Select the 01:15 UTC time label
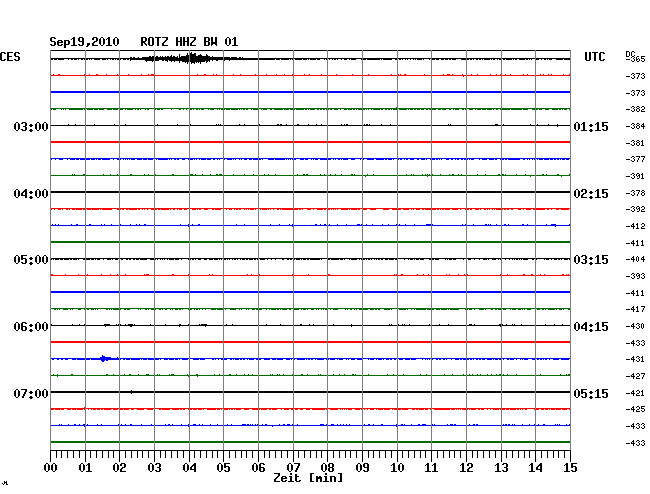 [591, 126]
